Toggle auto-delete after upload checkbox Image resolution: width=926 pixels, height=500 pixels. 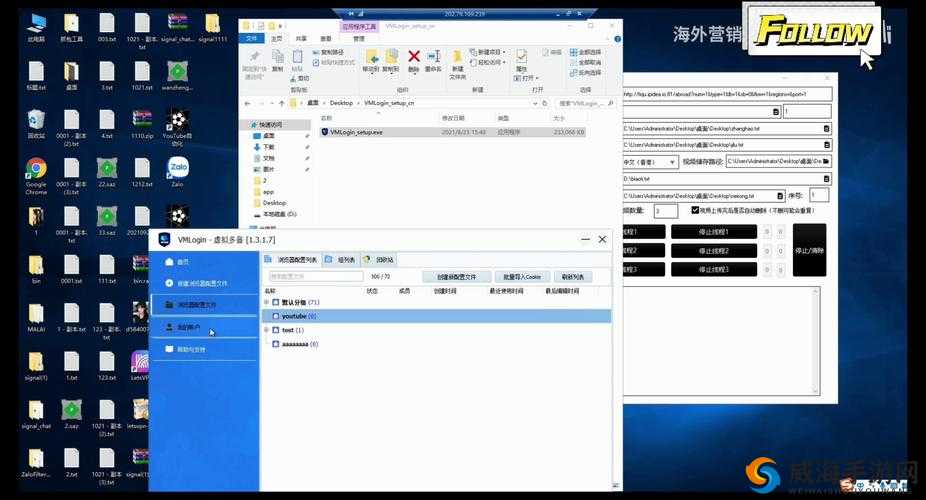695,210
